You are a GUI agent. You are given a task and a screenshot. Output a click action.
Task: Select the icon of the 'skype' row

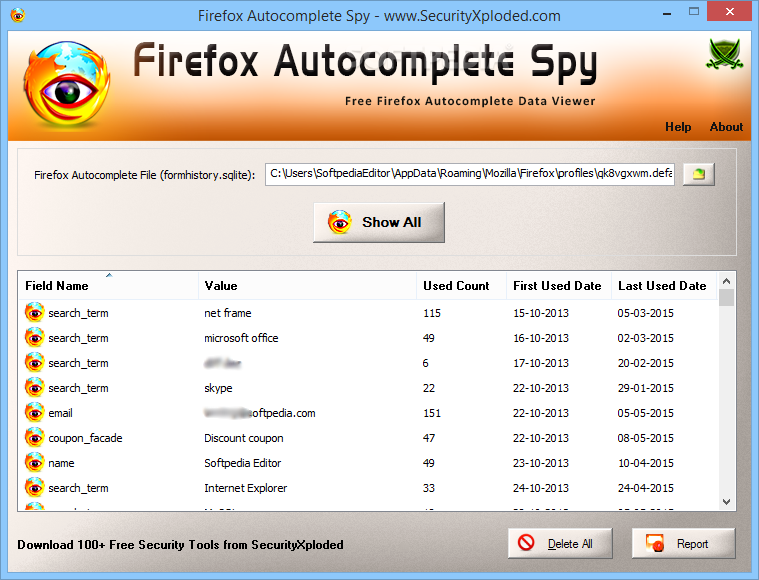pos(34,388)
